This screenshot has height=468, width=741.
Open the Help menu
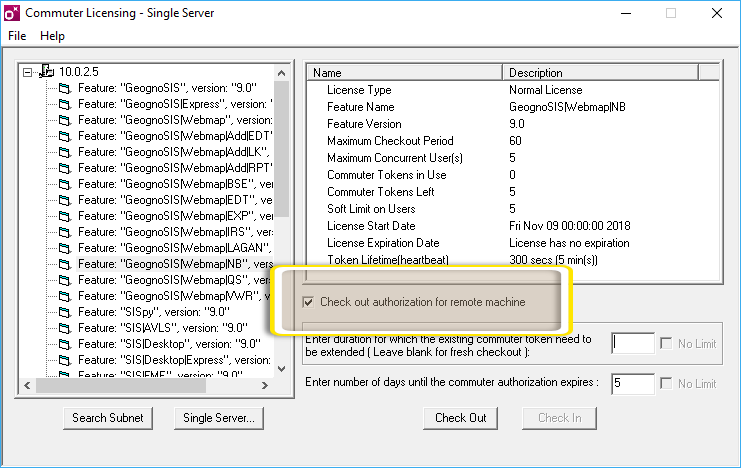point(52,36)
